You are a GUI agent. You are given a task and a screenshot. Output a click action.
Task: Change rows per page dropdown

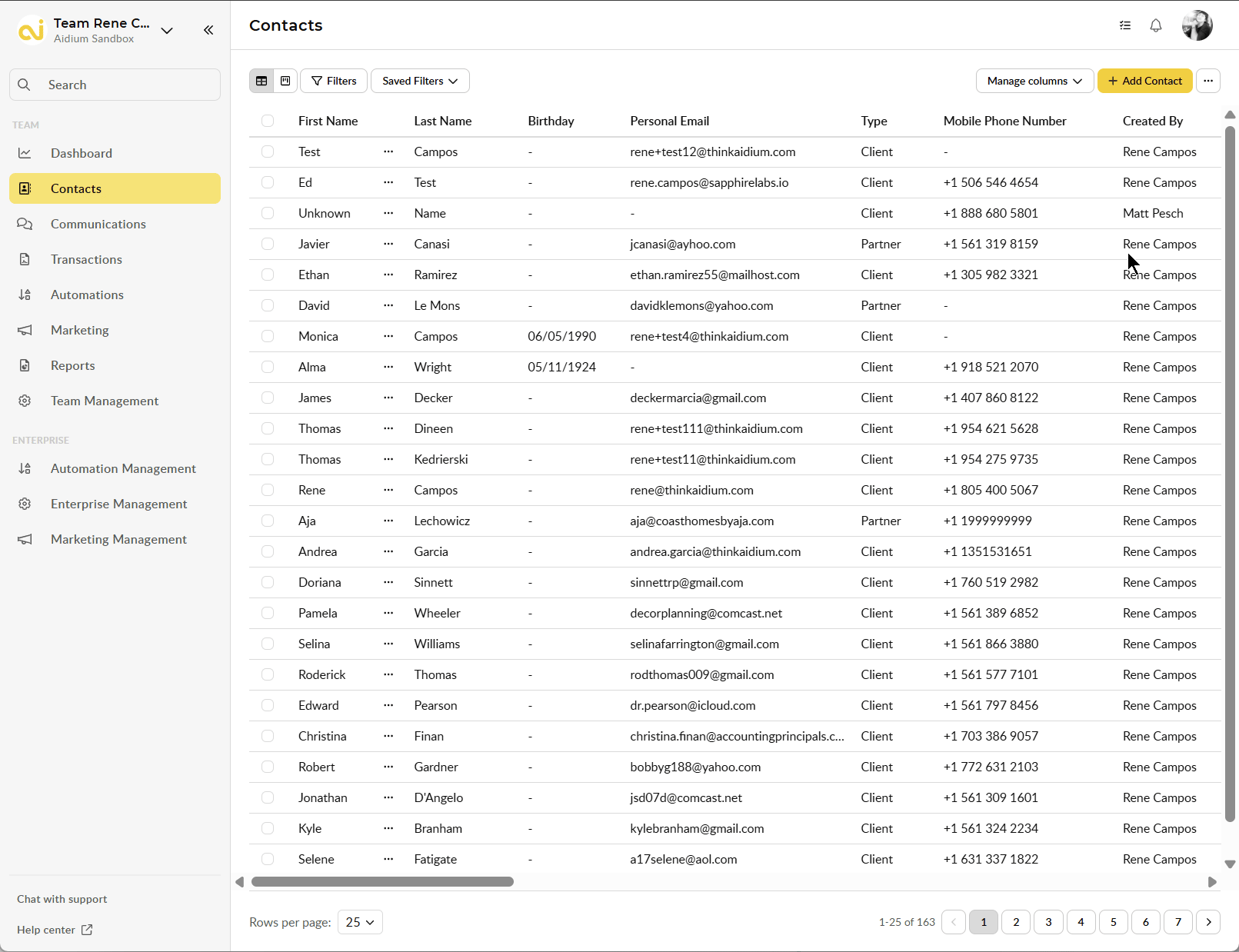360,922
